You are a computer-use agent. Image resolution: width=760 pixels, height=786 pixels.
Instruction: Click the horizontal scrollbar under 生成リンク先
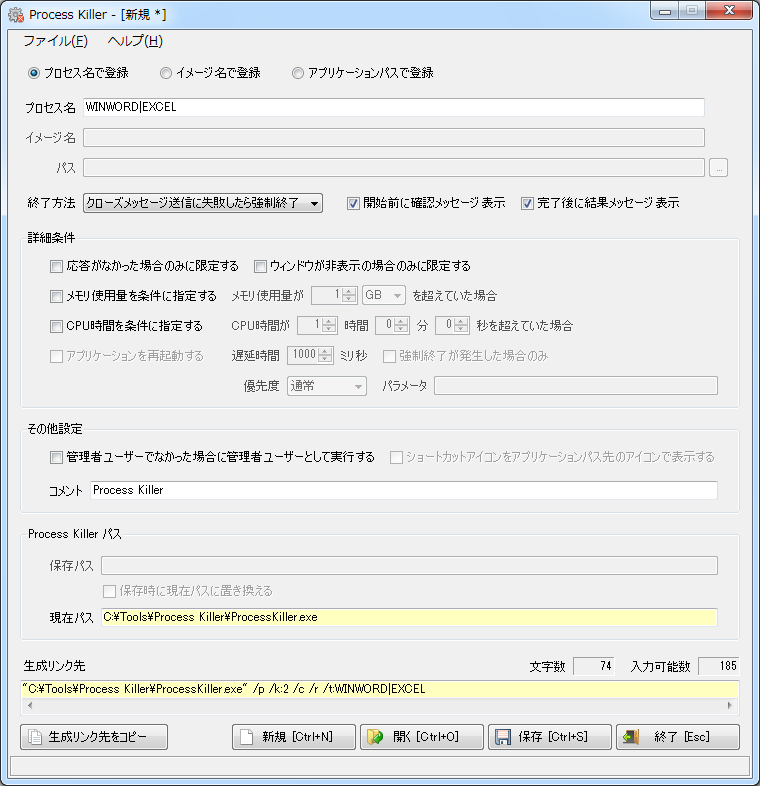[380, 705]
